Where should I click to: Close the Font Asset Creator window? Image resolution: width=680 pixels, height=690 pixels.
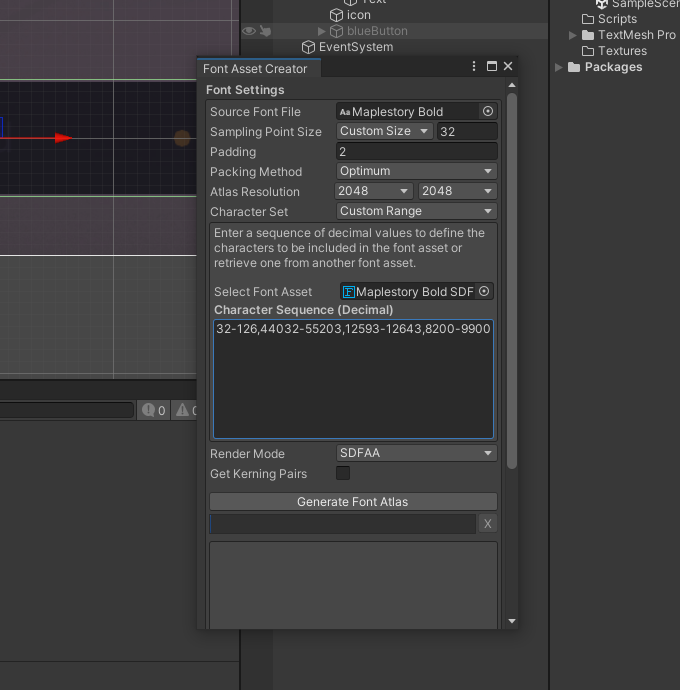coord(508,66)
